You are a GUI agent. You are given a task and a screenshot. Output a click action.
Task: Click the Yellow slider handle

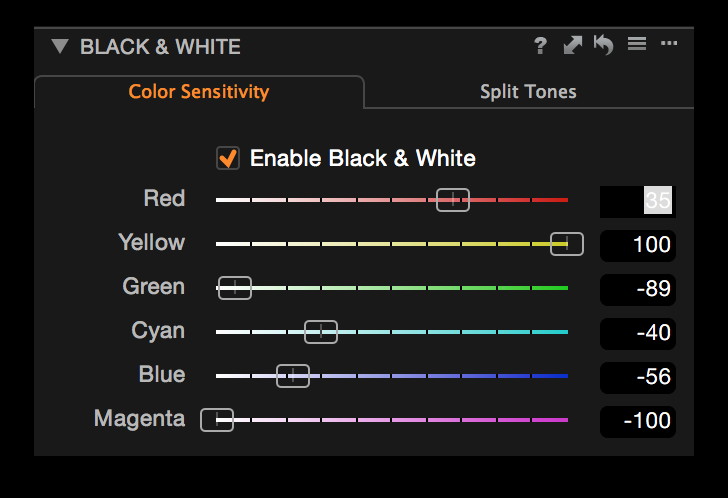567,244
